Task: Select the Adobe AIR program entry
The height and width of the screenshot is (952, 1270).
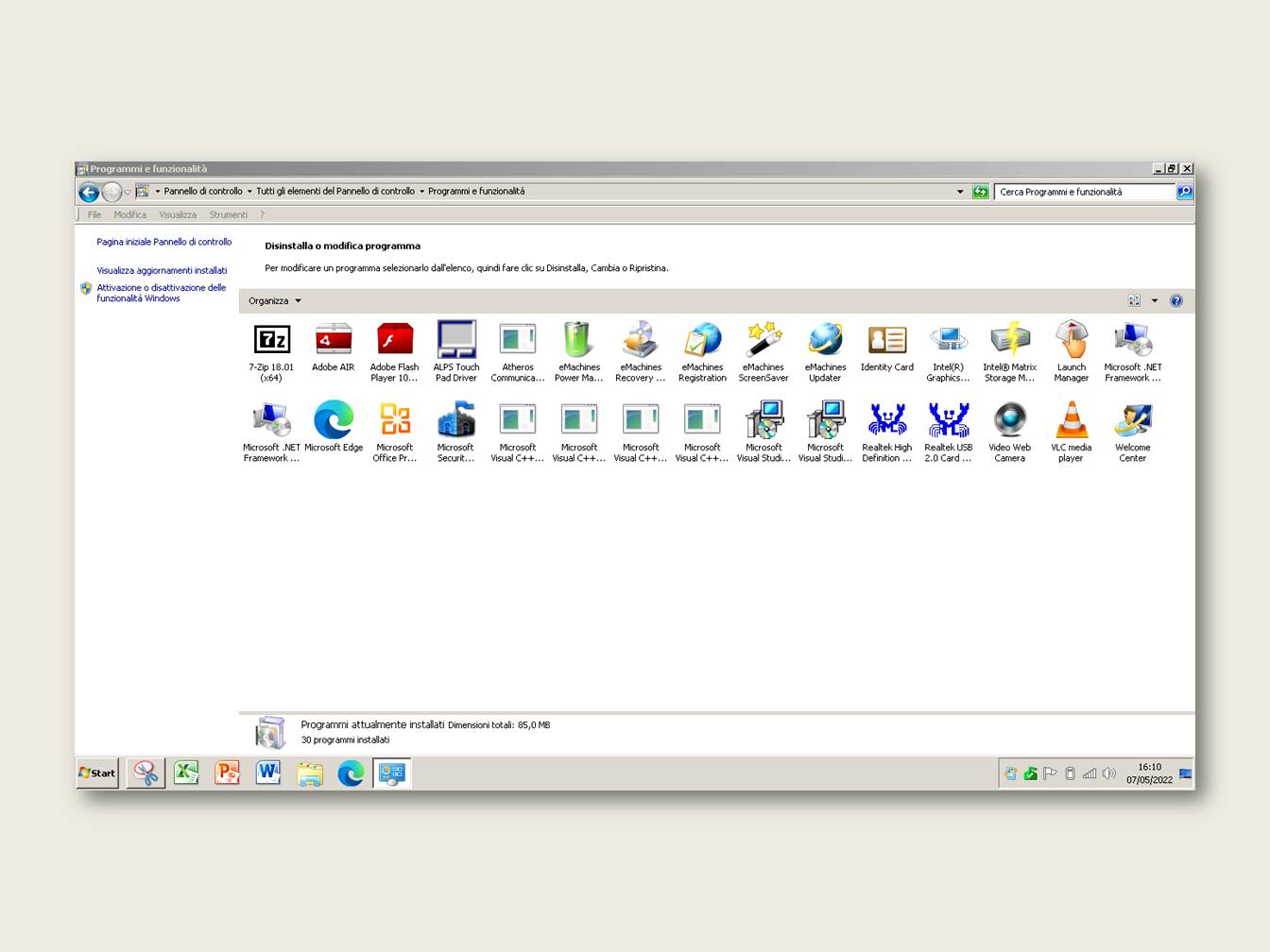Action: 333,341
